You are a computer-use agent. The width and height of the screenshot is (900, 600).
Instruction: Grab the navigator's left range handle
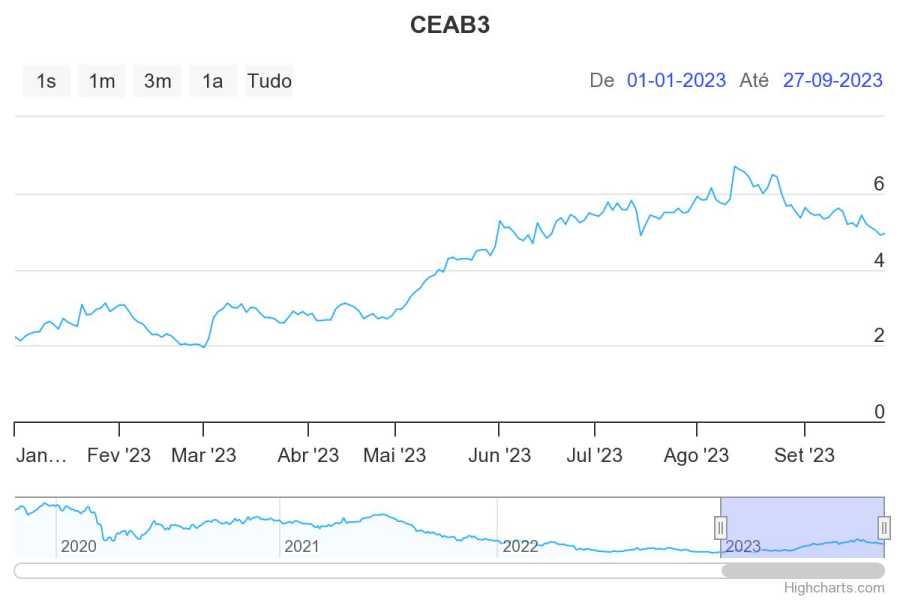click(720, 527)
